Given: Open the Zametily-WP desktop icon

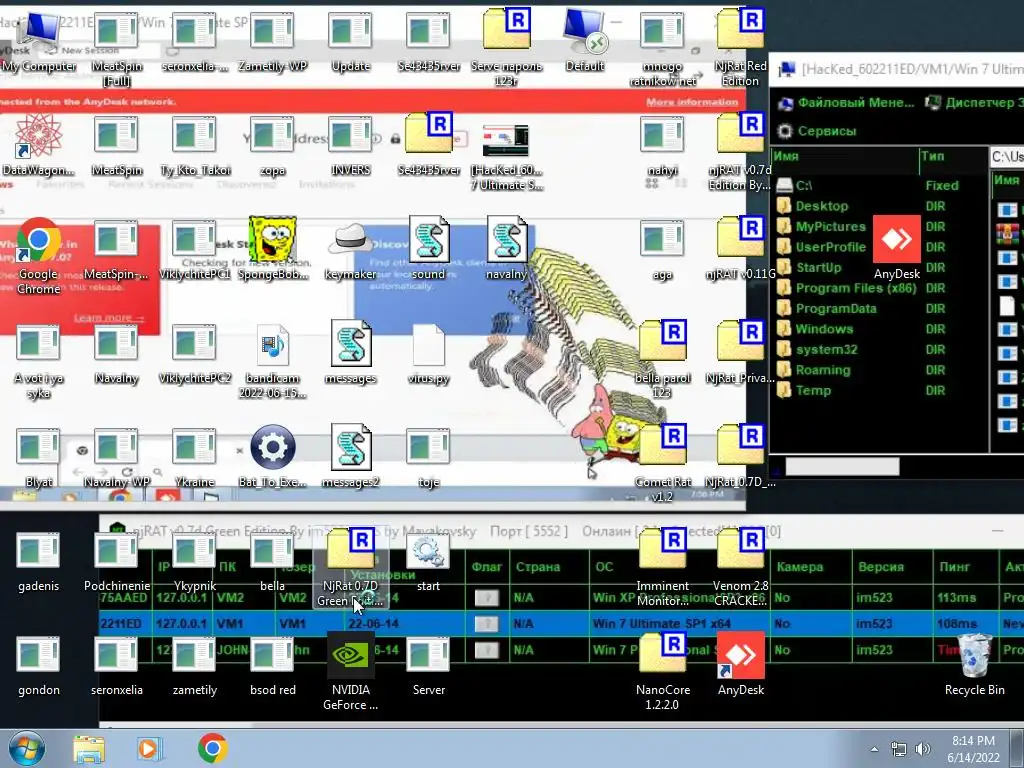Looking at the screenshot, I should [272, 43].
